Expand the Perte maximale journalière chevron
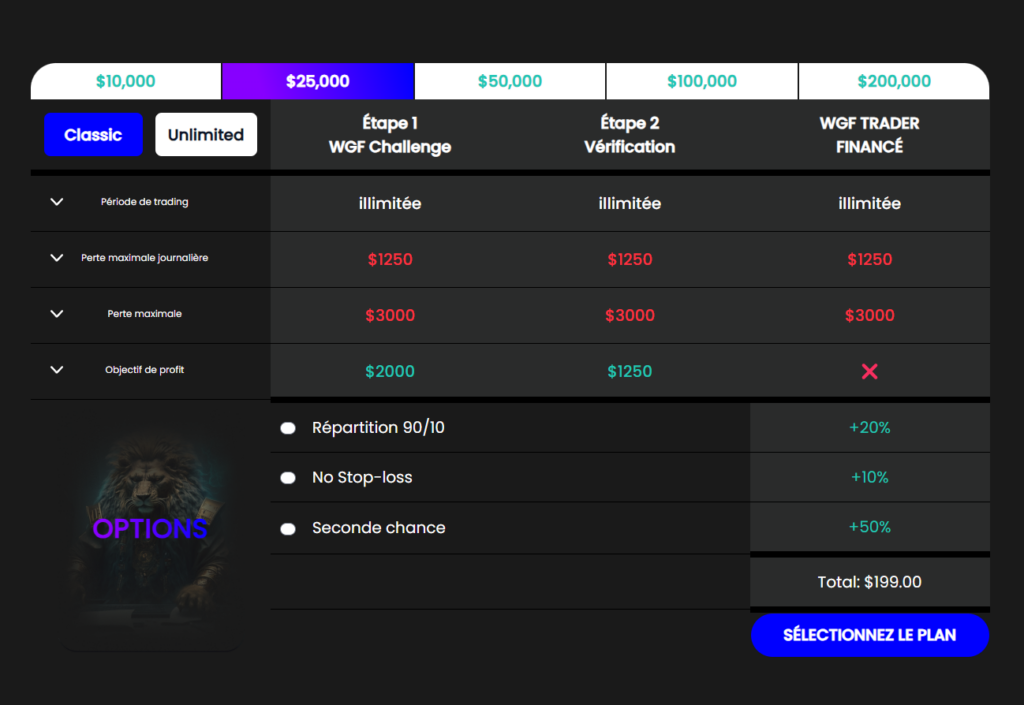1024x705 pixels. click(57, 258)
